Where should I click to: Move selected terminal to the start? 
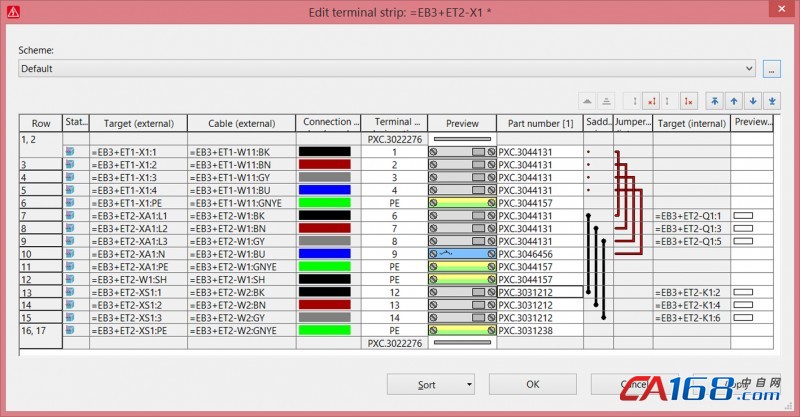click(715, 101)
